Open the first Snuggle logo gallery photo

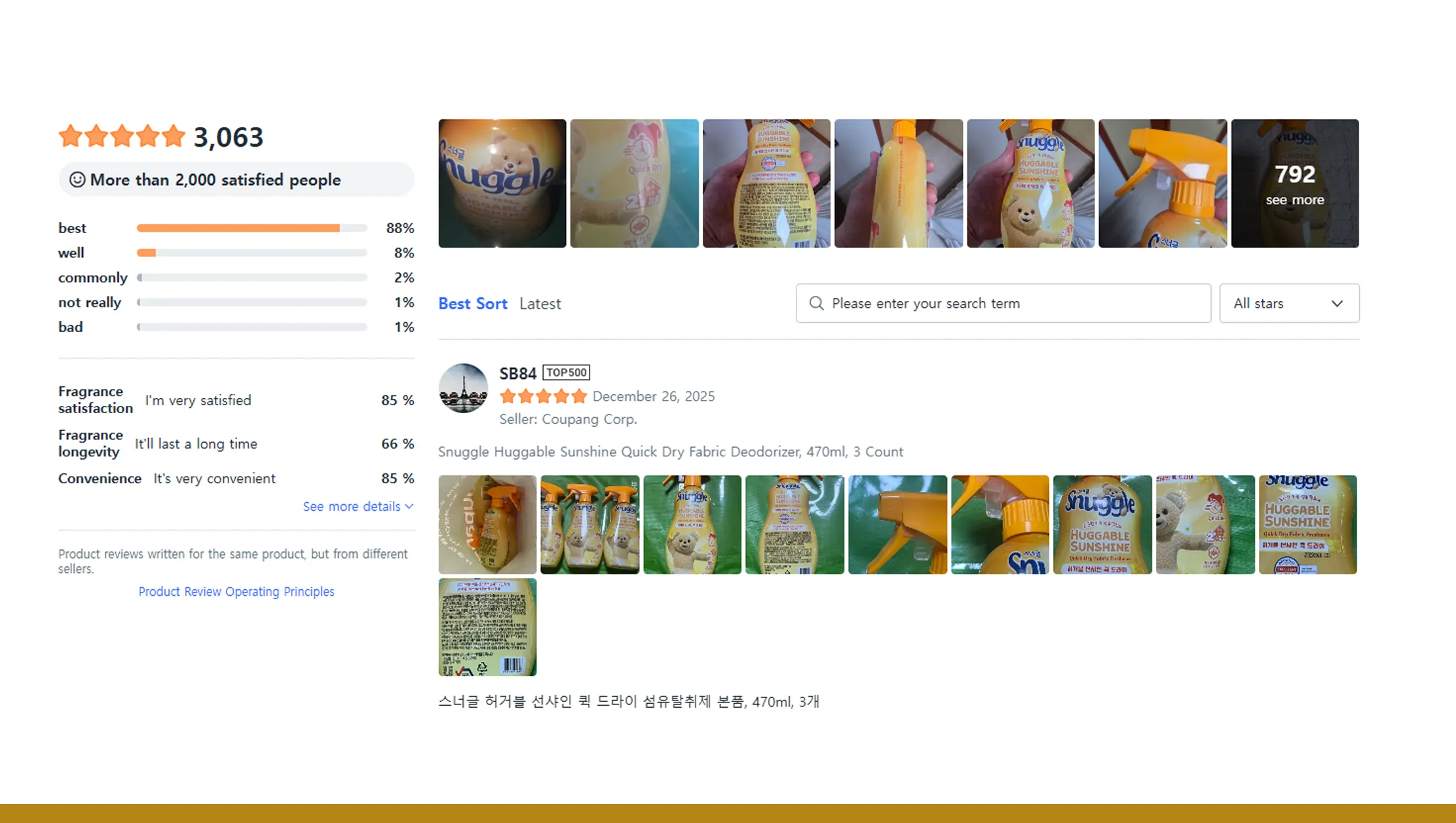click(x=502, y=183)
